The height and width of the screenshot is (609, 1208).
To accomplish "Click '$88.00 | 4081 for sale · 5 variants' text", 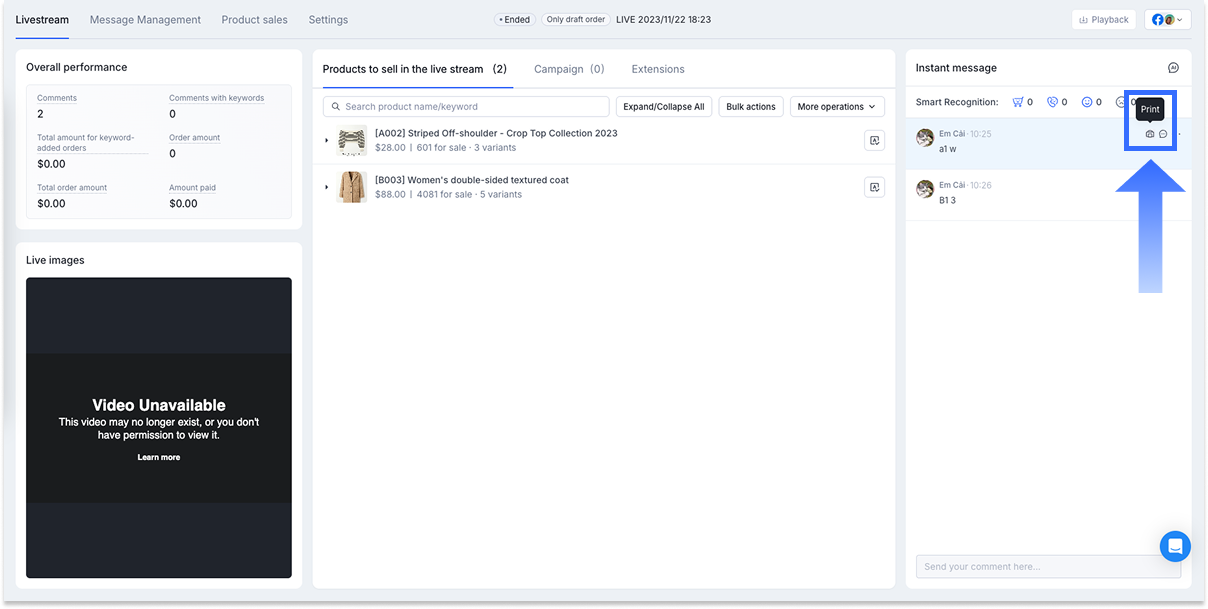I will 448,195.
